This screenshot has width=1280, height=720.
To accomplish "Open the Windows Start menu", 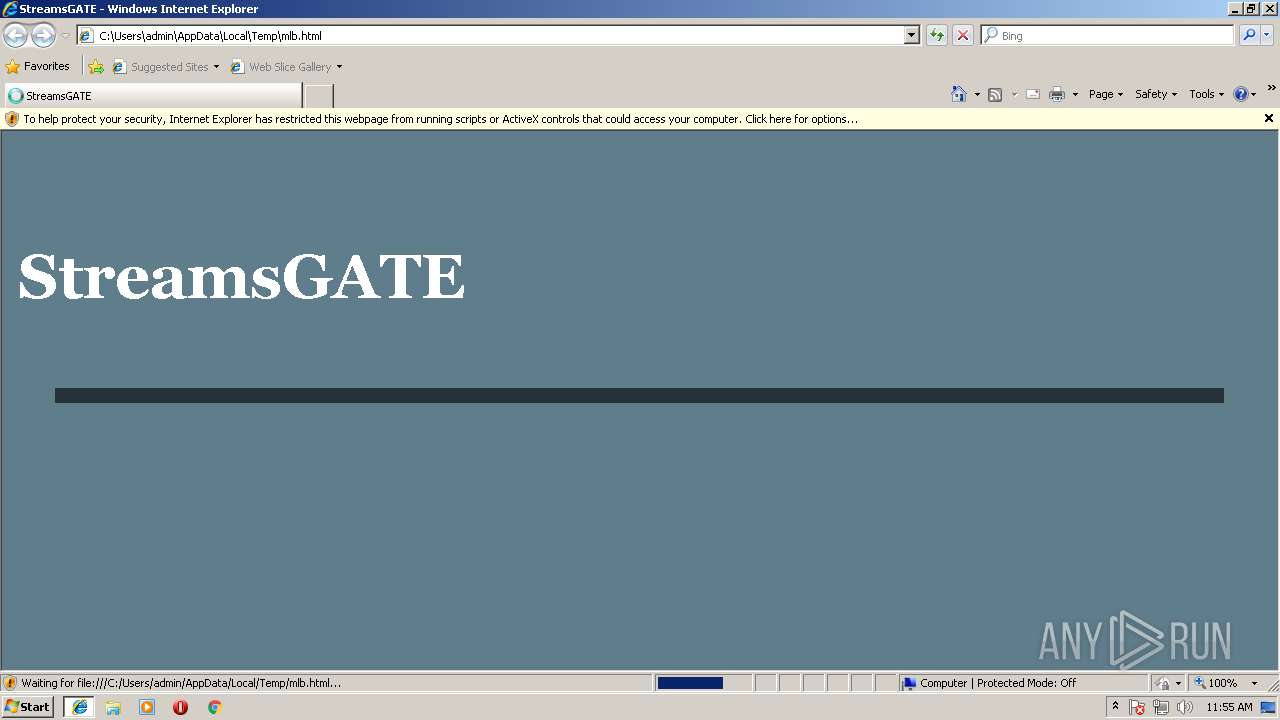I will [28, 707].
